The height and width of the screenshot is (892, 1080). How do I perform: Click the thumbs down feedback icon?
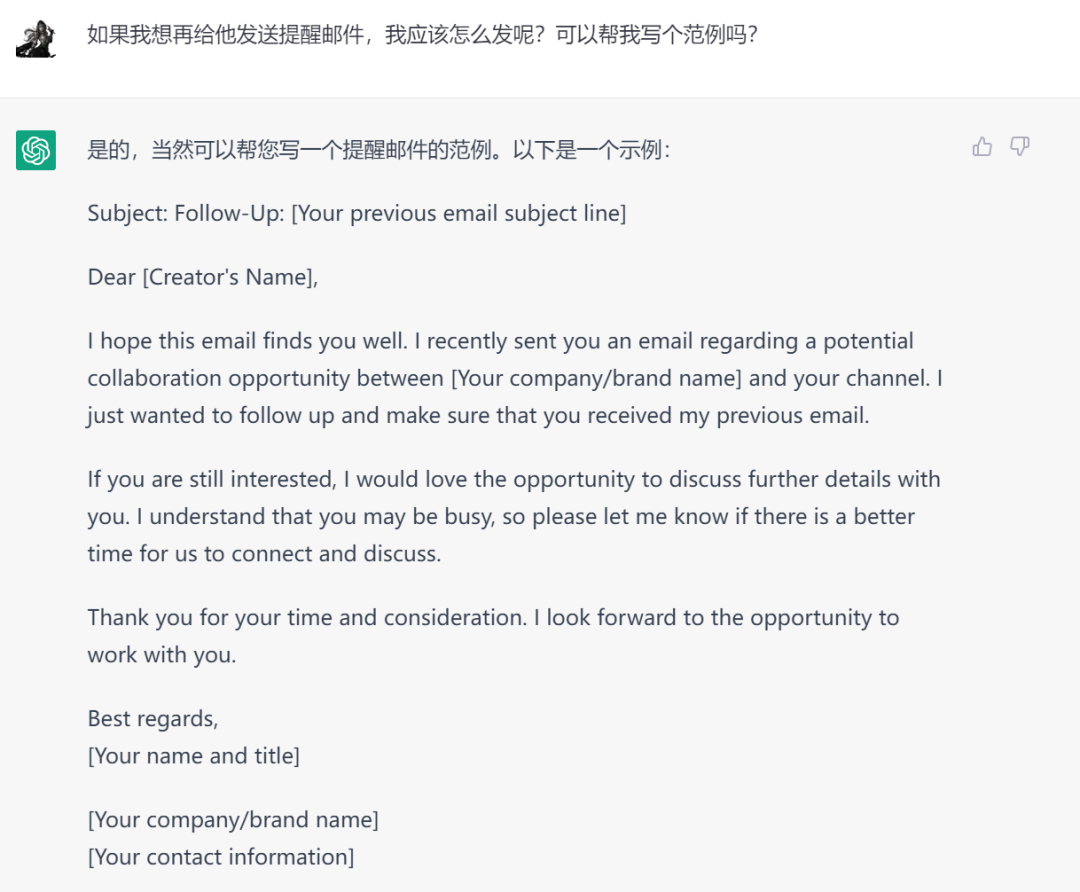(x=1019, y=146)
